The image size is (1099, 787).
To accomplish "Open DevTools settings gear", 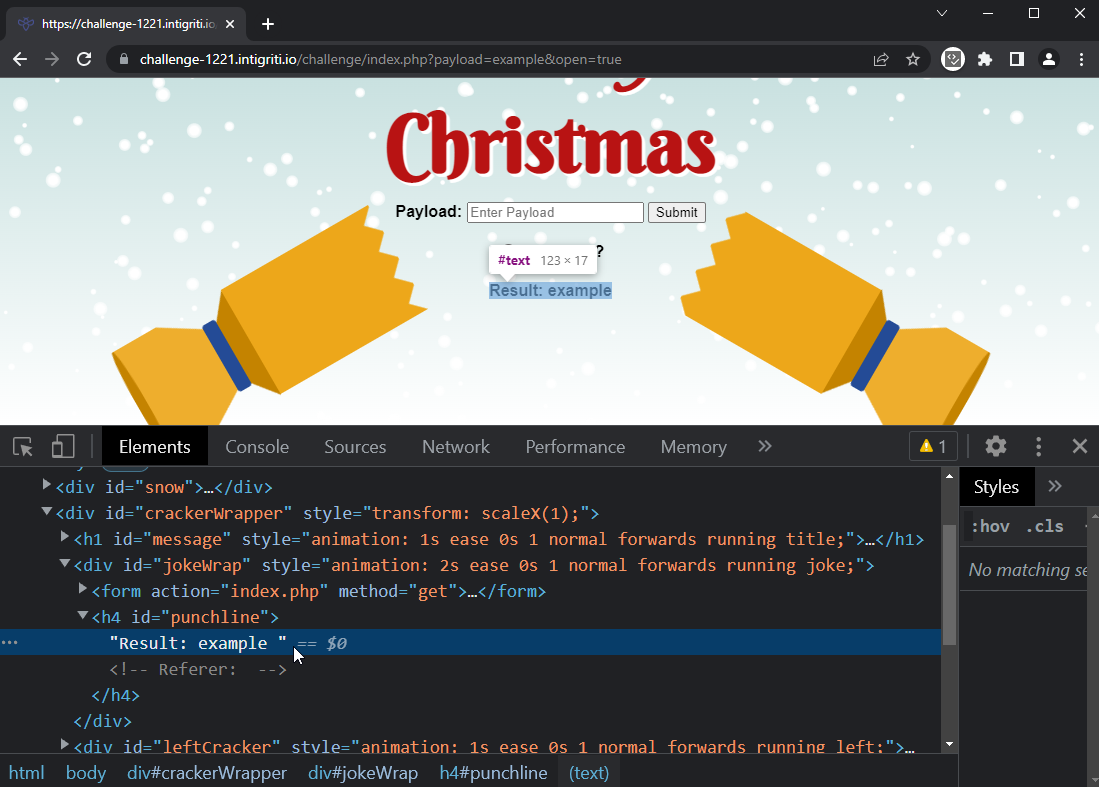I will click(995, 446).
